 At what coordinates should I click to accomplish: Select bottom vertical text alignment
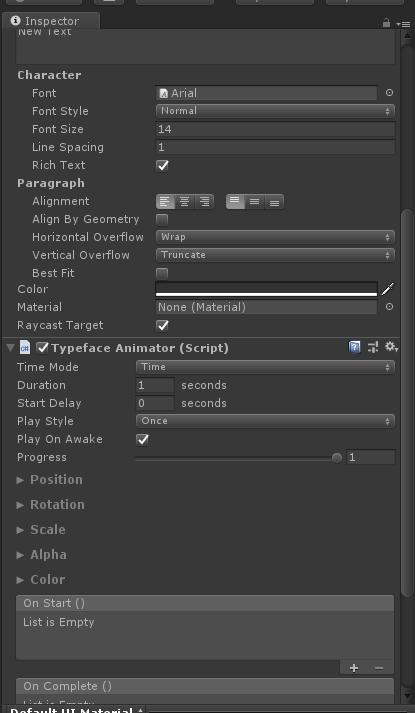click(274, 201)
